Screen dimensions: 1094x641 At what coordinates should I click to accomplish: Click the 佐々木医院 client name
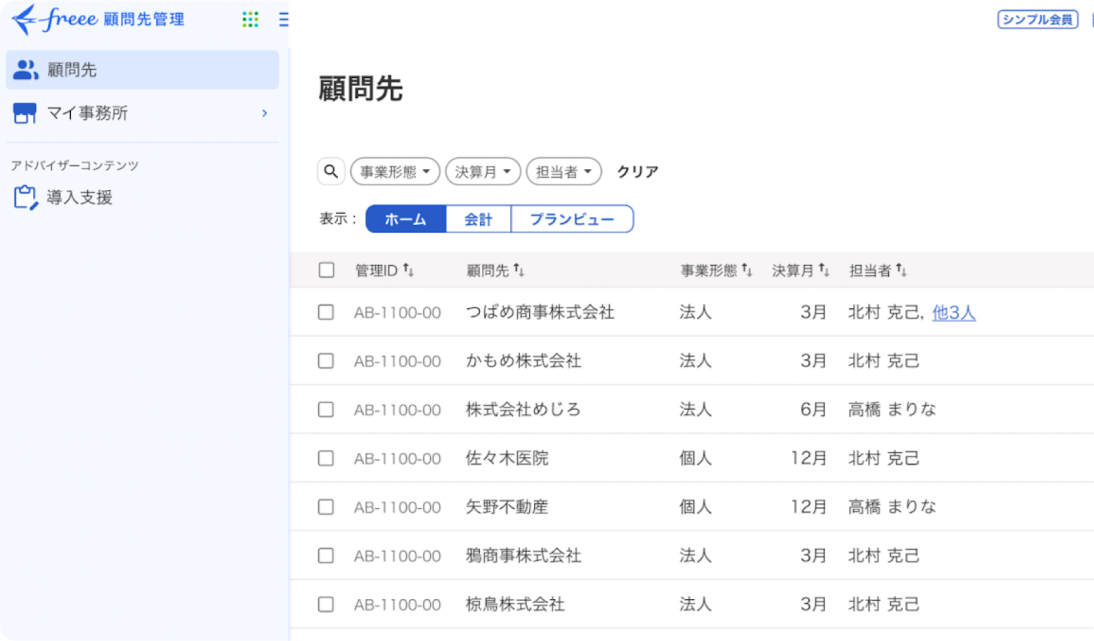point(507,458)
